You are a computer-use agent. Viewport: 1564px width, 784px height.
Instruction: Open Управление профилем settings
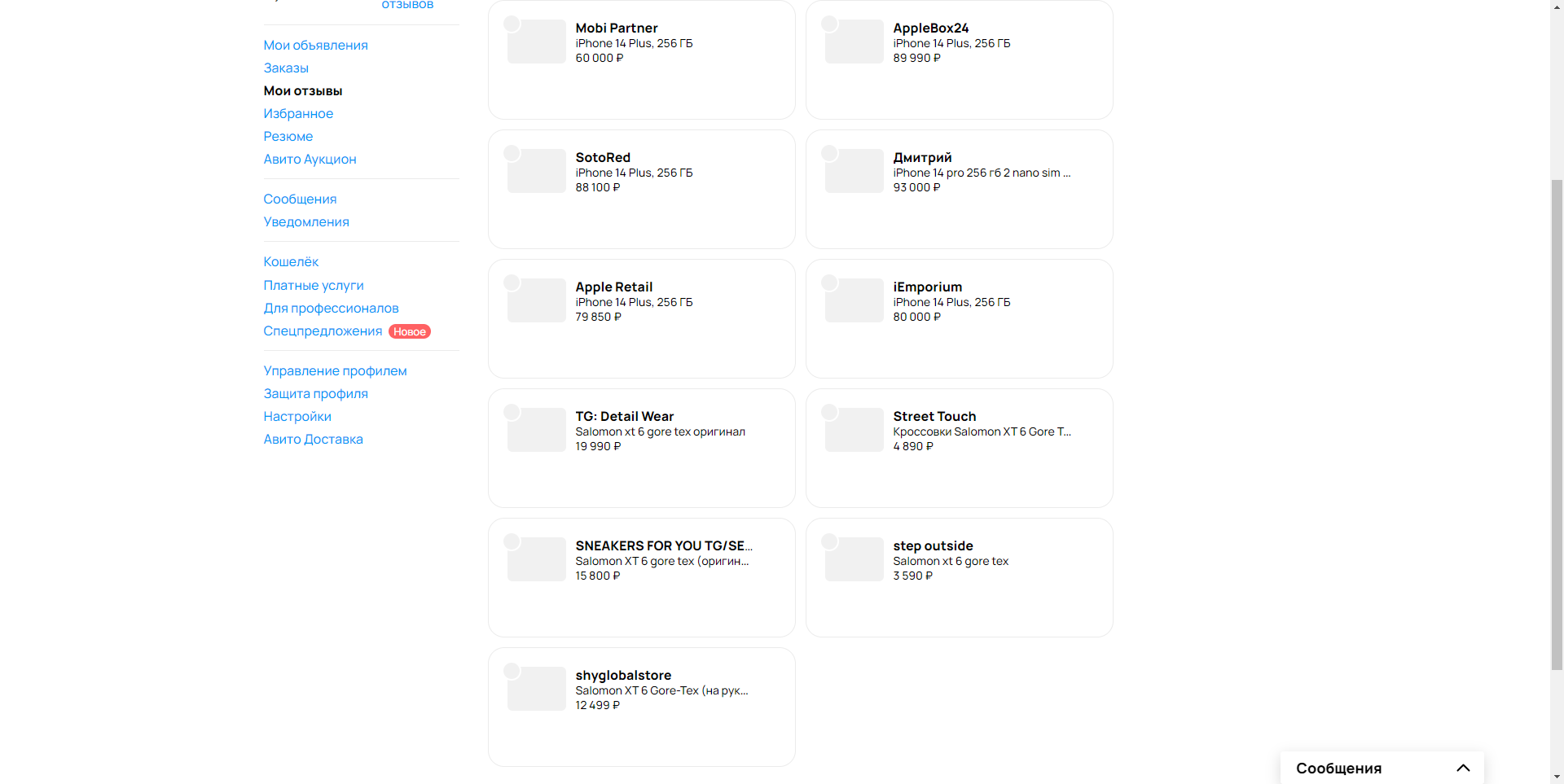(335, 370)
